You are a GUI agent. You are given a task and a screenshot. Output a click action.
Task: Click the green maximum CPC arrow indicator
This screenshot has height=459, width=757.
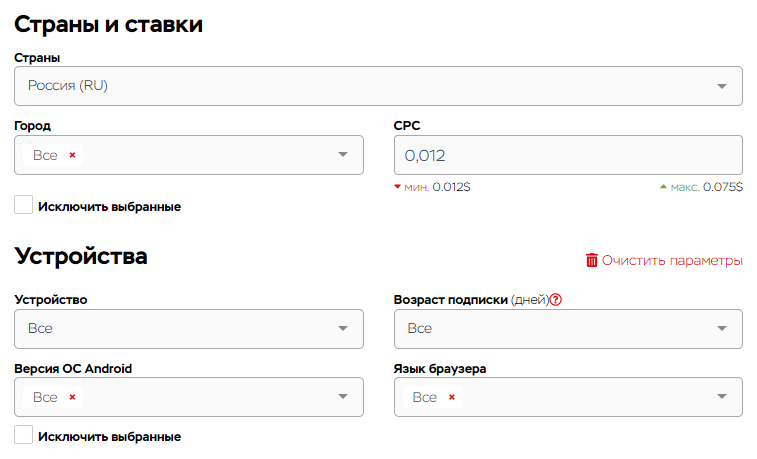(663, 187)
